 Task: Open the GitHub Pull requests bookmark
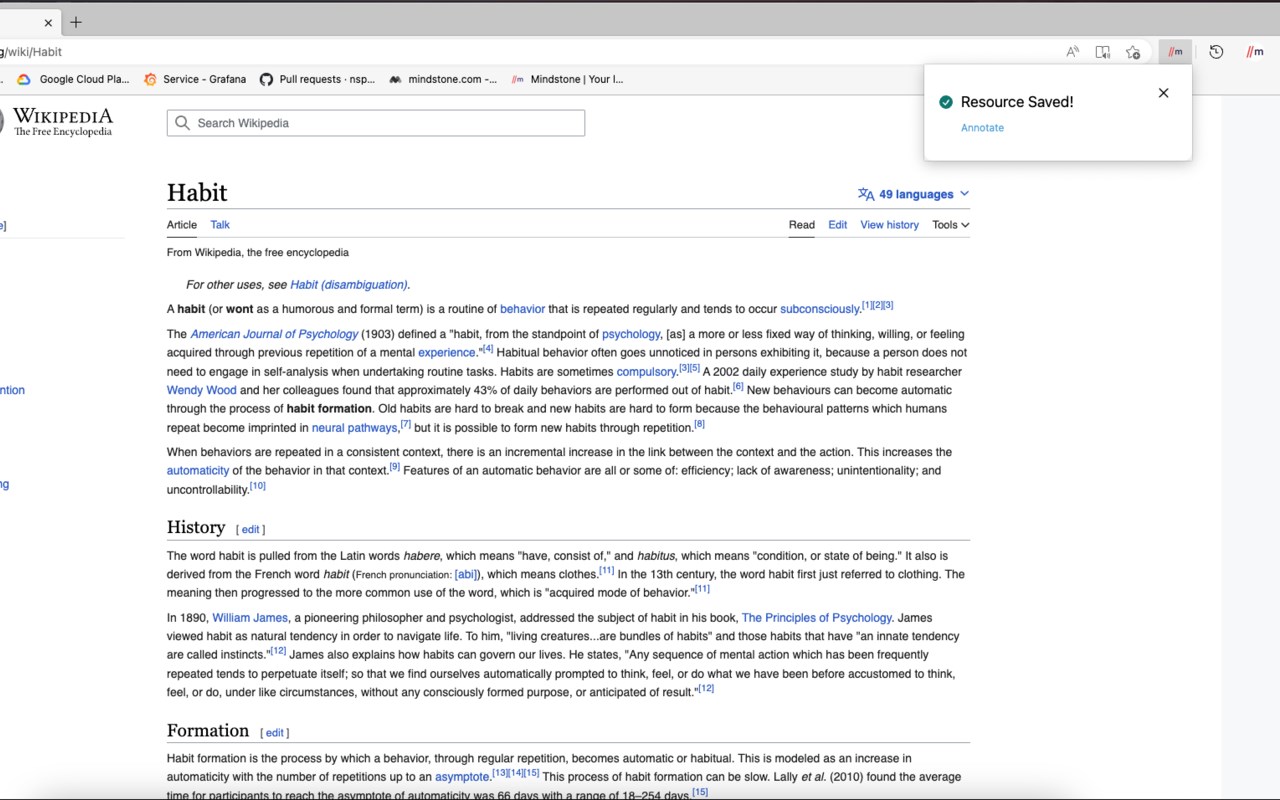tap(317, 79)
